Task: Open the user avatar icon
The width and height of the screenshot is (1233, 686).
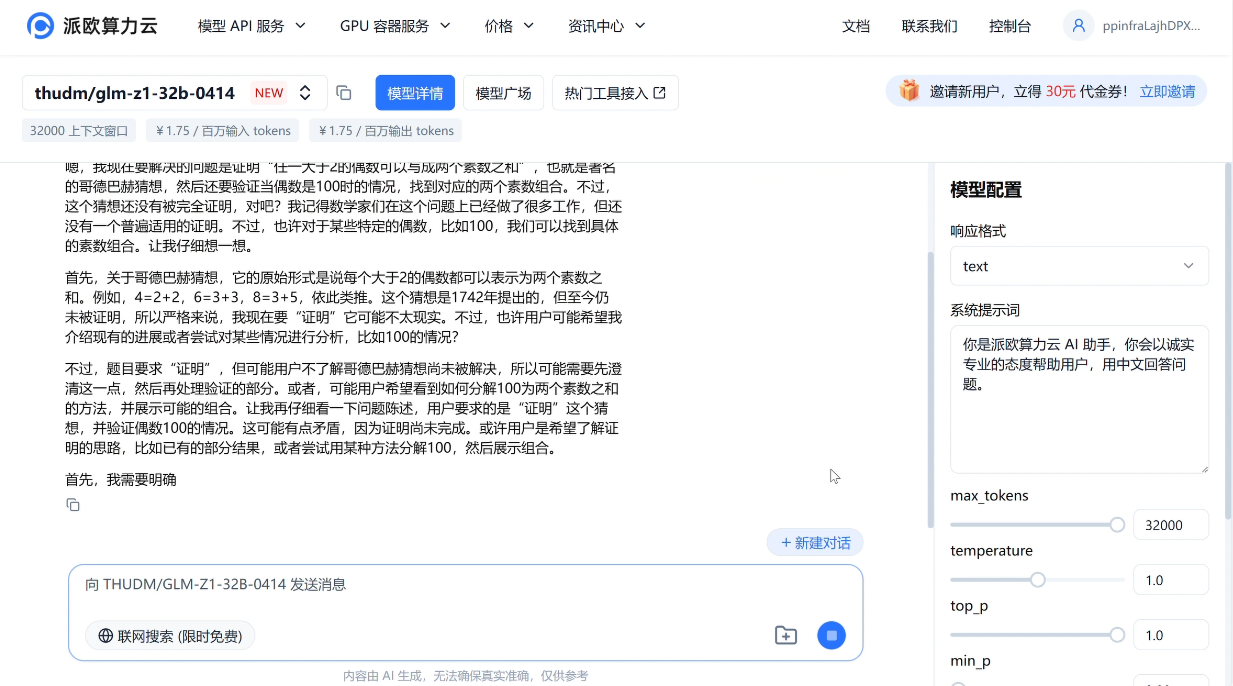Action: coord(1078,26)
